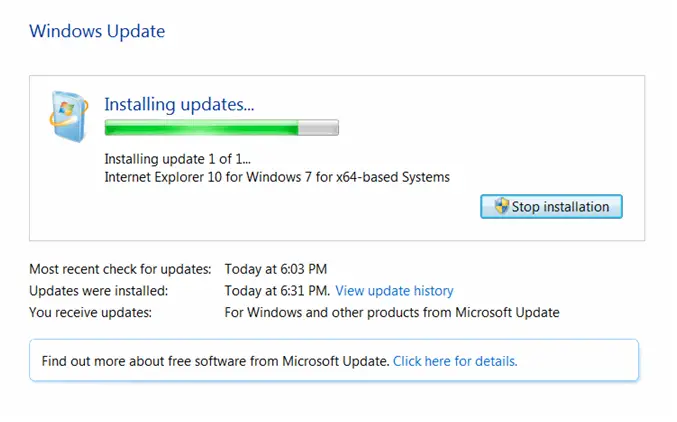Screen dimensions: 677x422
Task: Click the Installing update 1 of 1 status text
Action: coord(177,159)
